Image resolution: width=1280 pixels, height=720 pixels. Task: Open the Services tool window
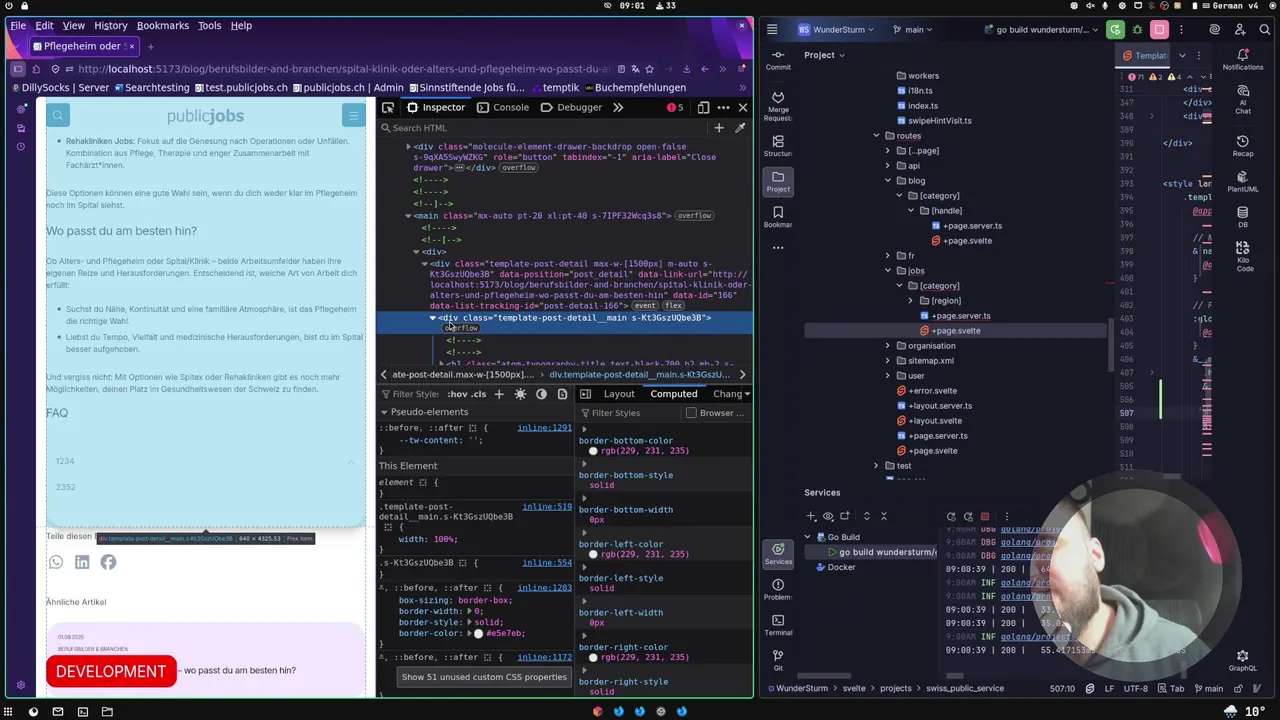(778, 554)
